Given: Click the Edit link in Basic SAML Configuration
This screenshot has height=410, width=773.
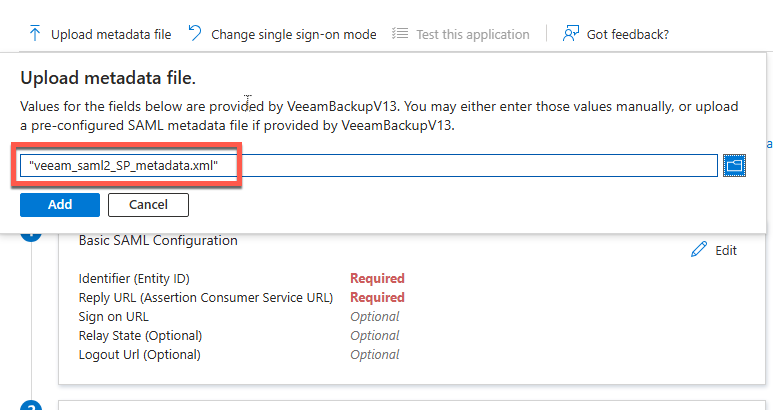Looking at the screenshot, I should (x=726, y=250).
